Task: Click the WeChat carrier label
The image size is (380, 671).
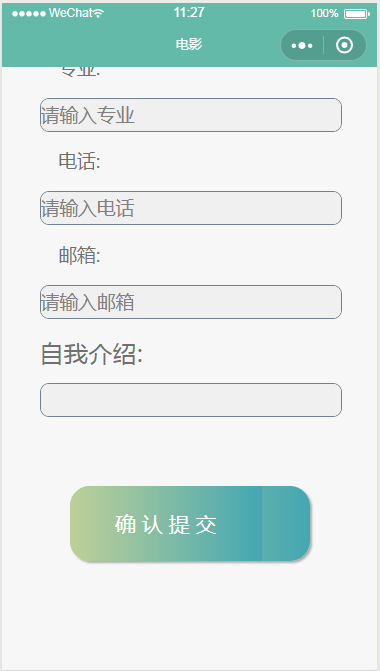Action: [x=71, y=13]
